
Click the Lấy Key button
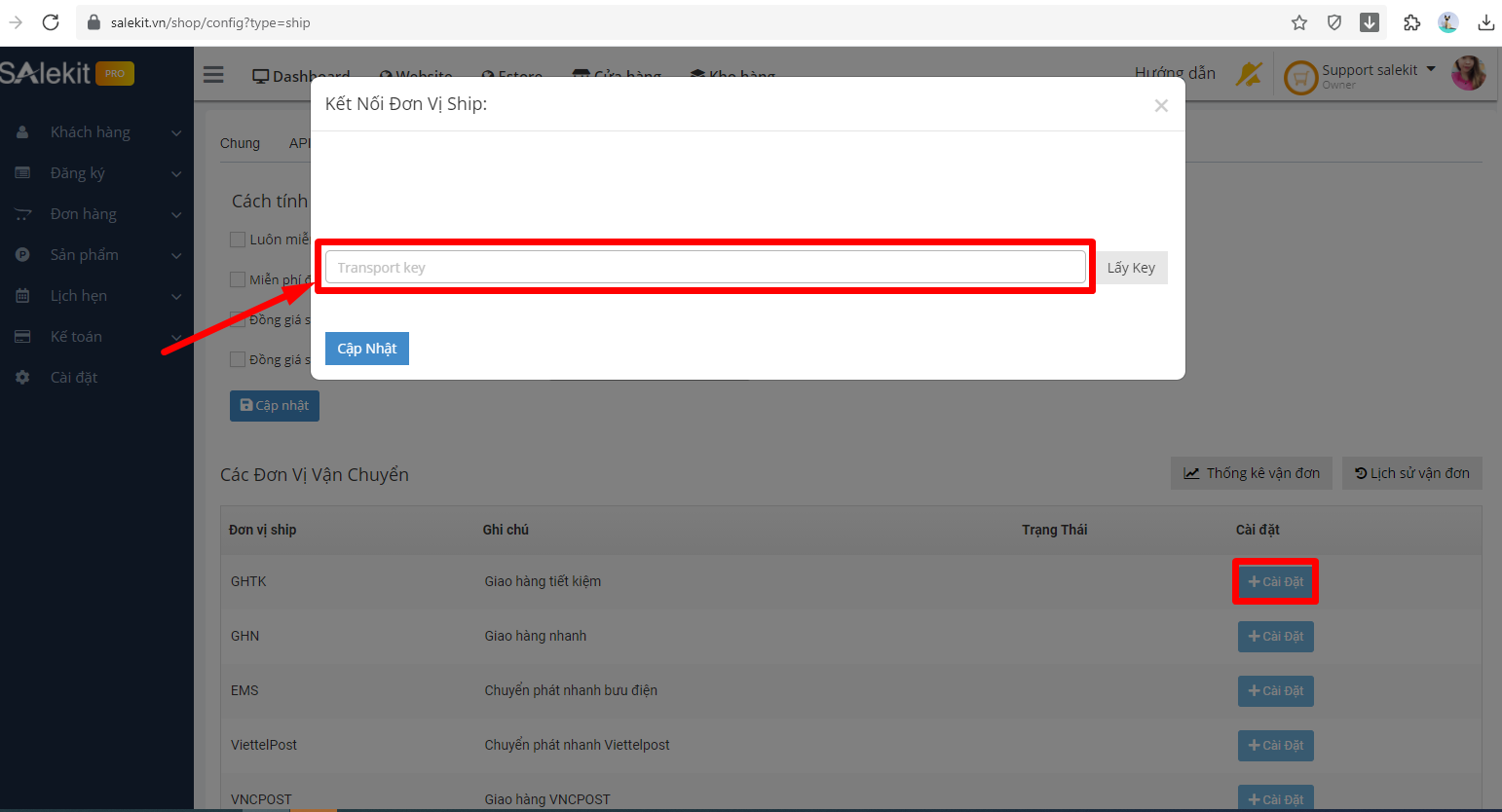[x=1131, y=268]
